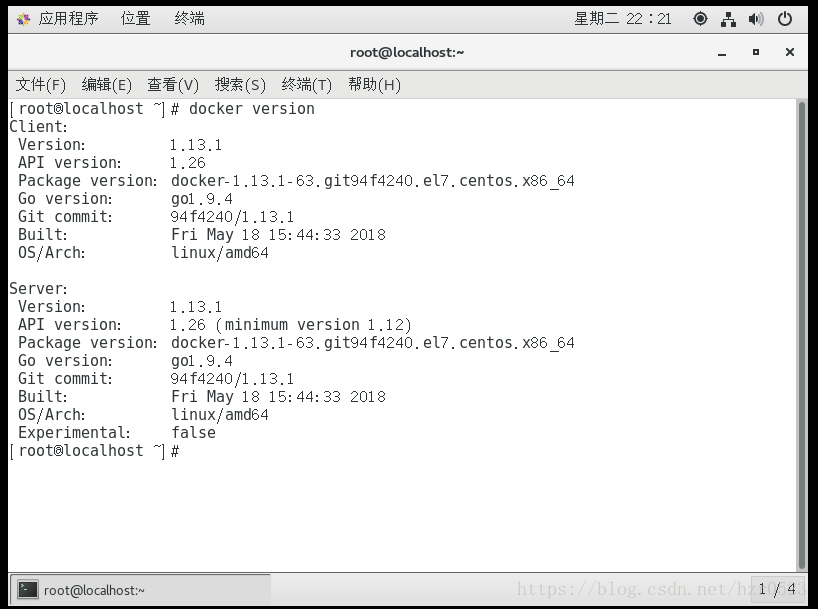This screenshot has width=818, height=609.
Task: Click the screen recording indicator icon
Action: coord(700,19)
